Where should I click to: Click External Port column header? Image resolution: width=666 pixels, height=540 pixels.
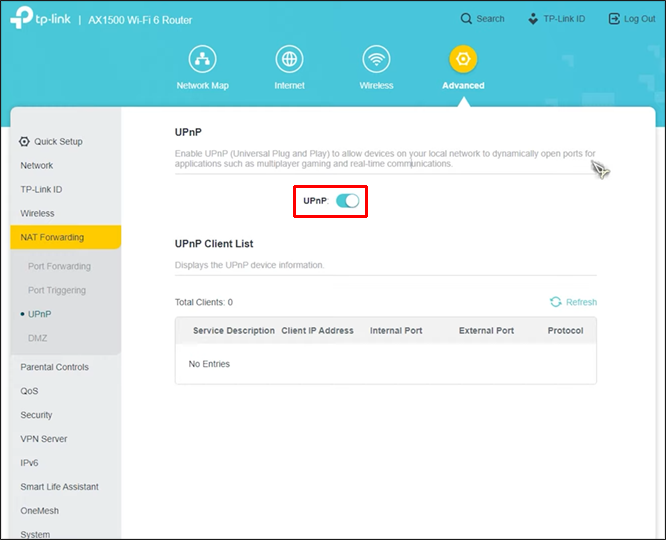pyautogui.click(x=486, y=331)
